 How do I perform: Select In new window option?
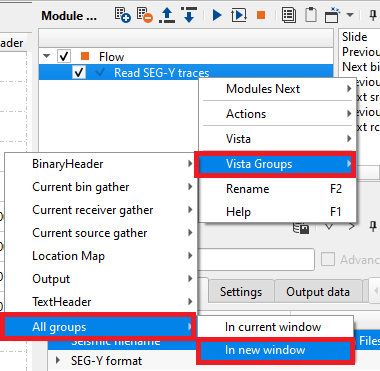point(275,350)
